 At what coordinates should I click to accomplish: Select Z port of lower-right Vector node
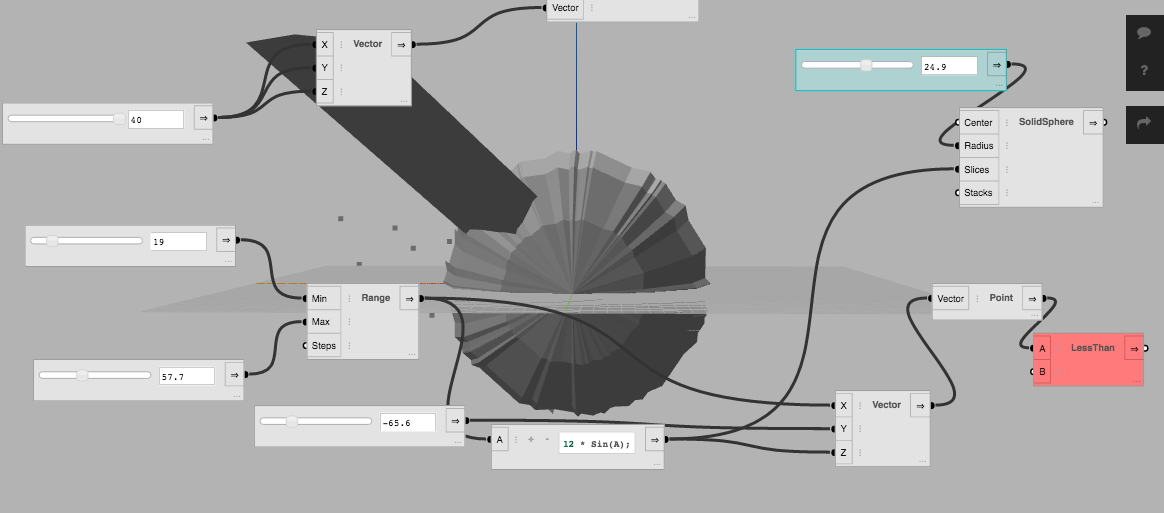point(843,452)
